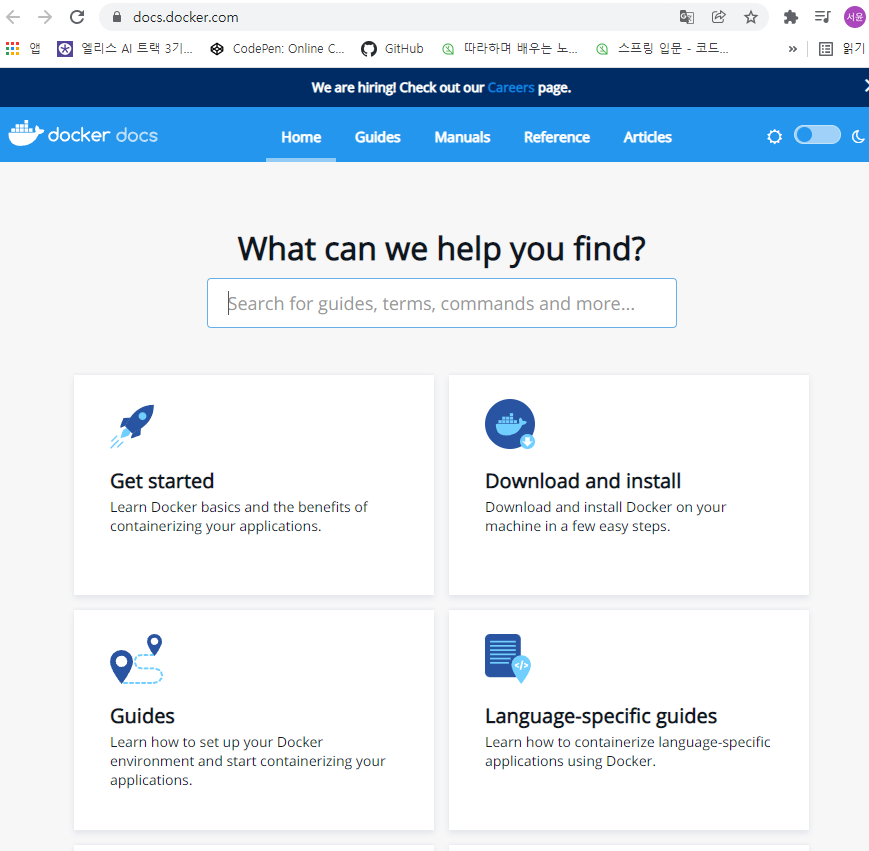Focus the docs search input field
Screen dimensions: 869x851
click(442, 303)
